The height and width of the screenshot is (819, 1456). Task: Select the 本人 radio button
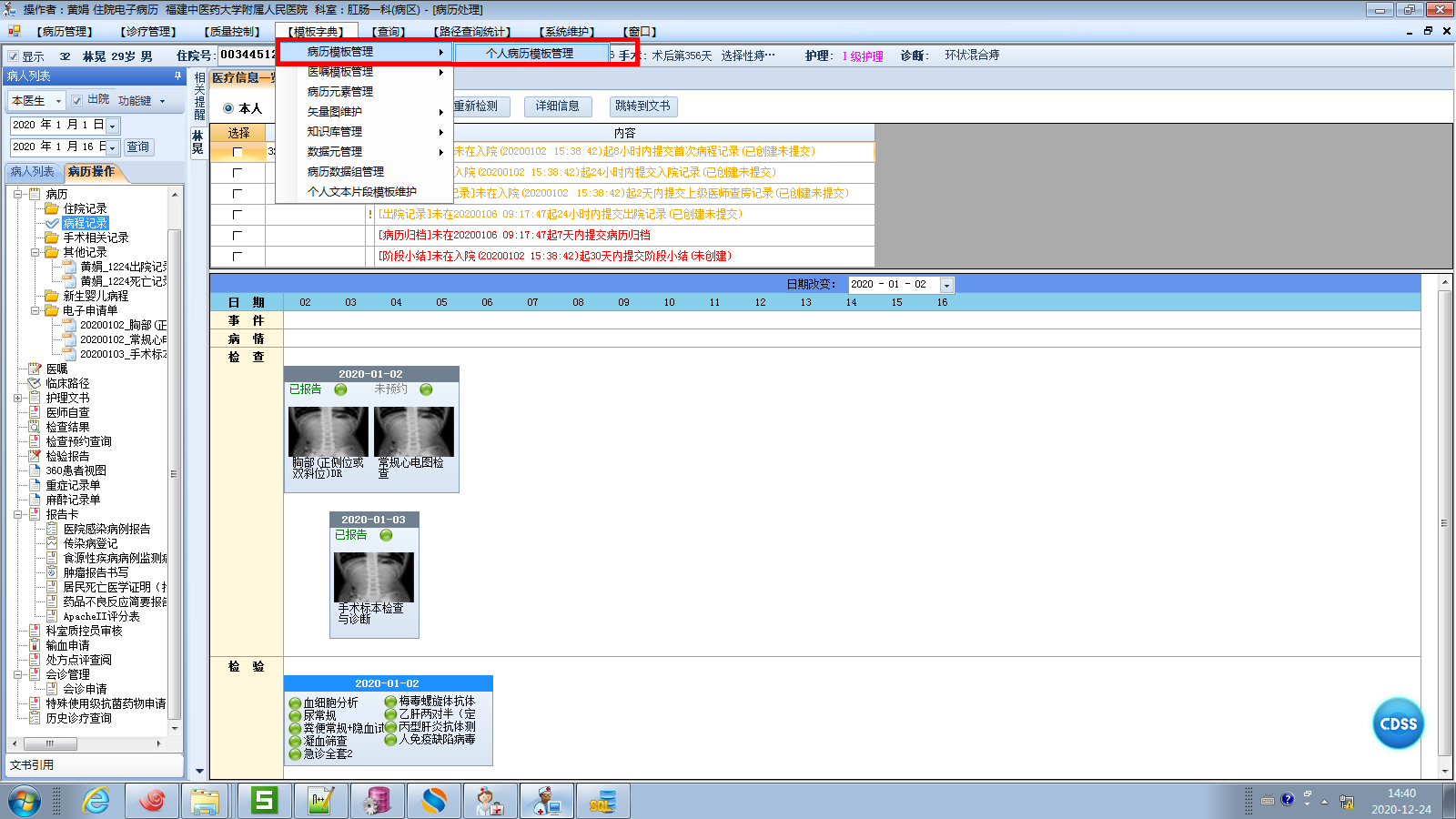click(x=228, y=108)
